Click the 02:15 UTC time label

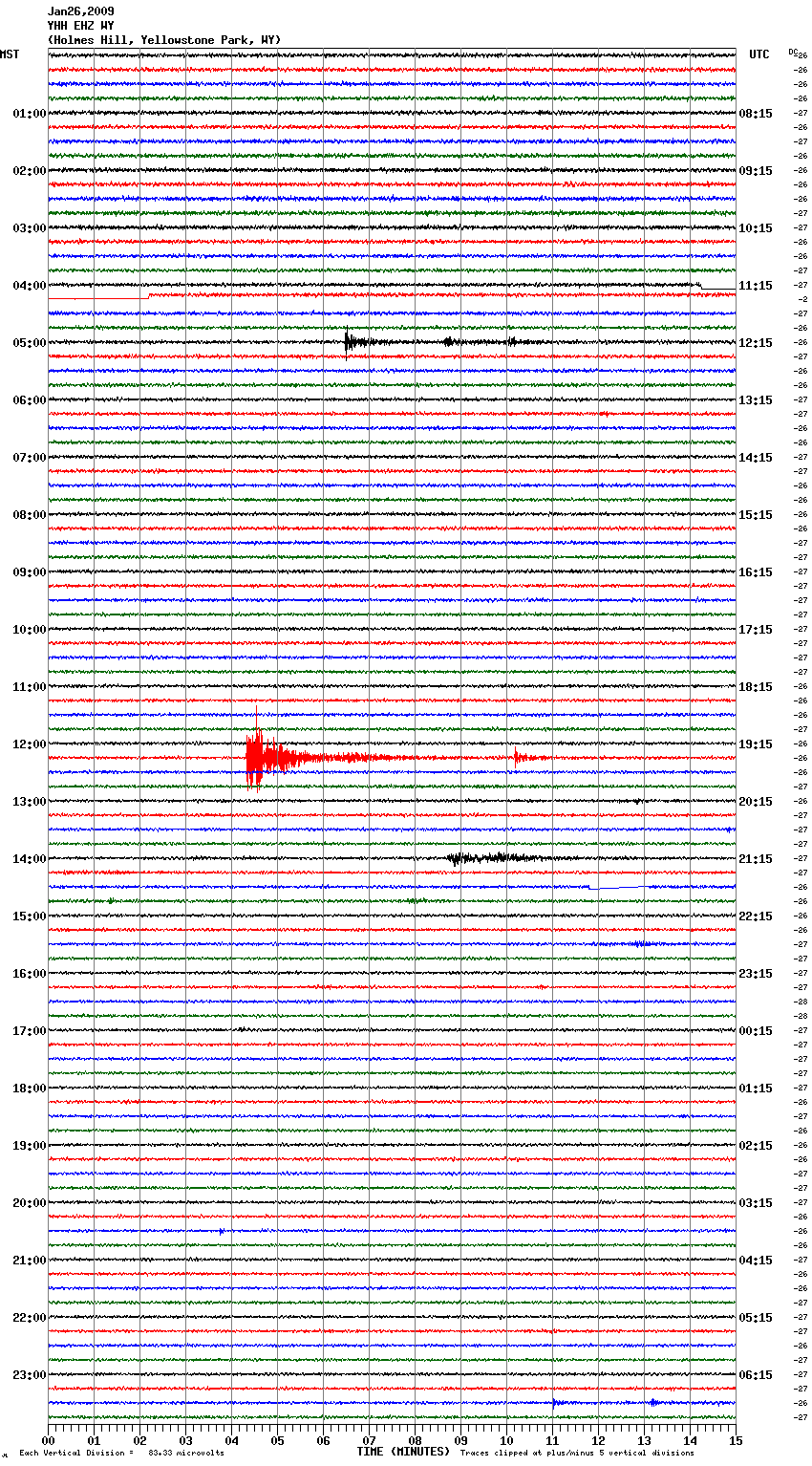click(756, 1146)
